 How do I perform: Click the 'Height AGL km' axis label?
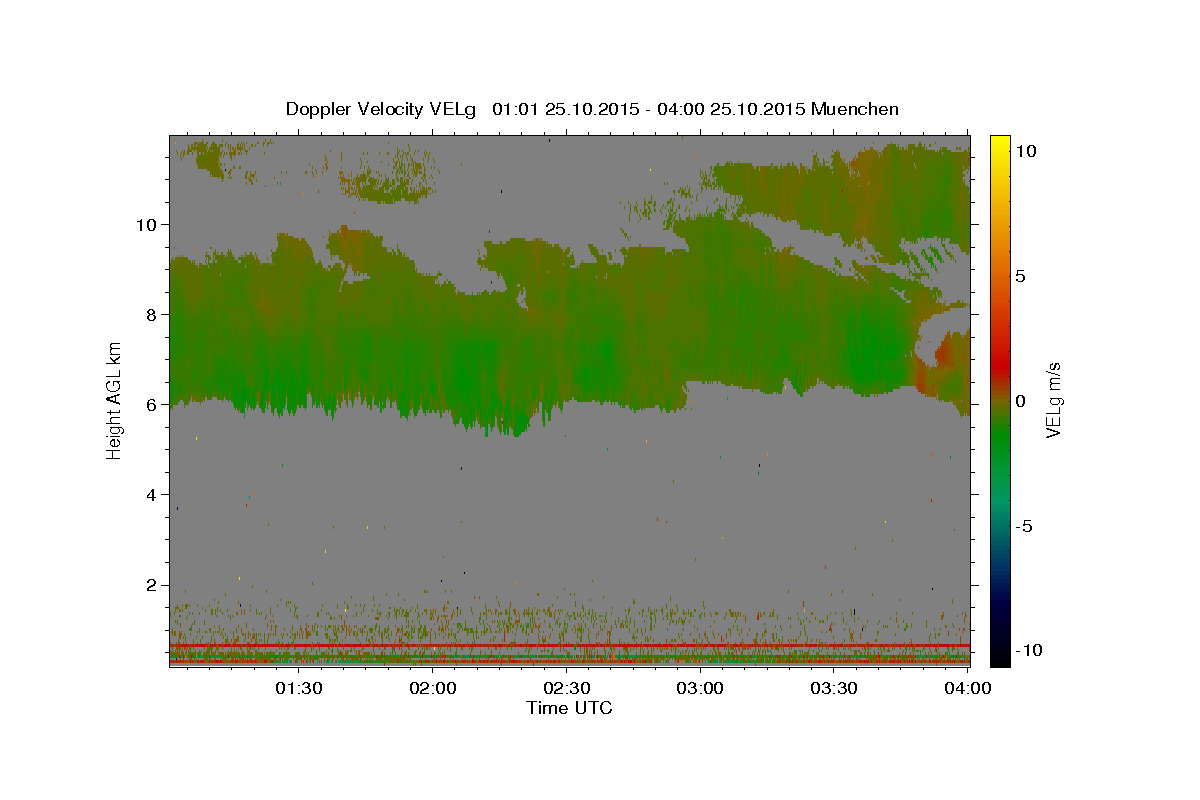tap(115, 400)
